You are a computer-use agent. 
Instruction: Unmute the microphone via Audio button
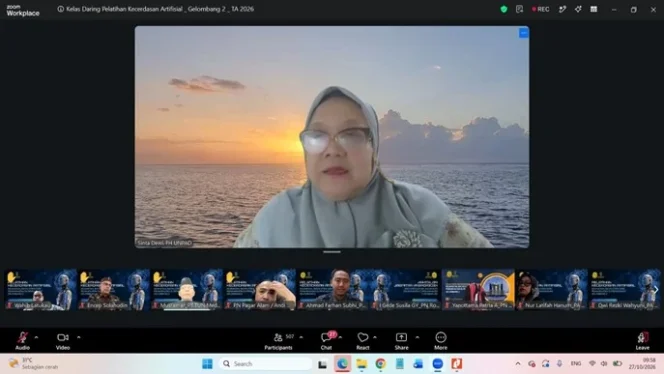click(x=22, y=341)
